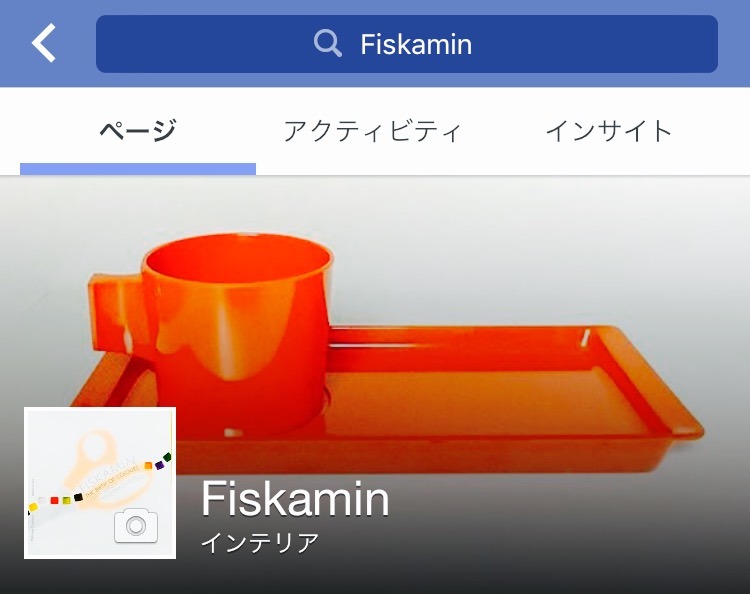The image size is (750, 594).
Task: Open the インサイト tab
Action: click(609, 131)
